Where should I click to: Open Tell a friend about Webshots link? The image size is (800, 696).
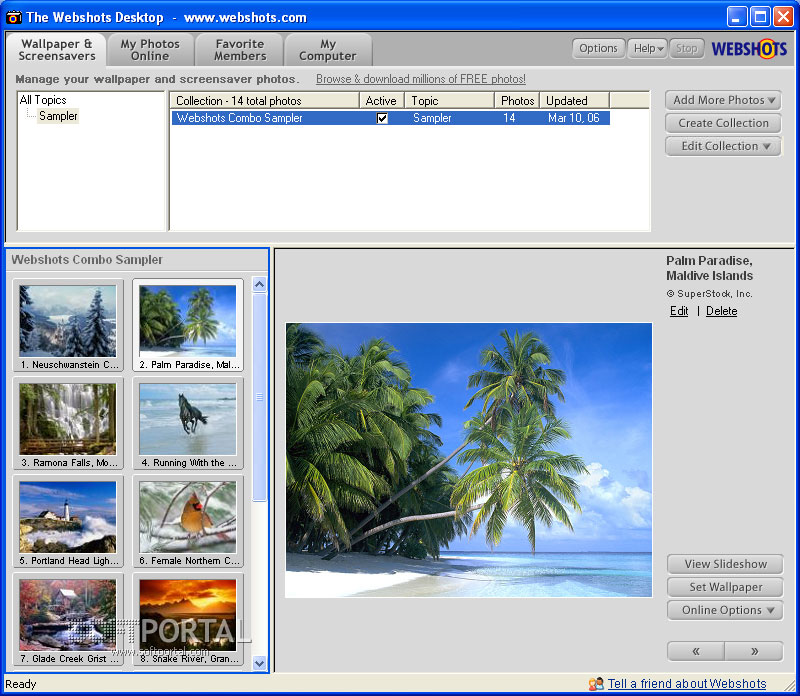point(687,684)
